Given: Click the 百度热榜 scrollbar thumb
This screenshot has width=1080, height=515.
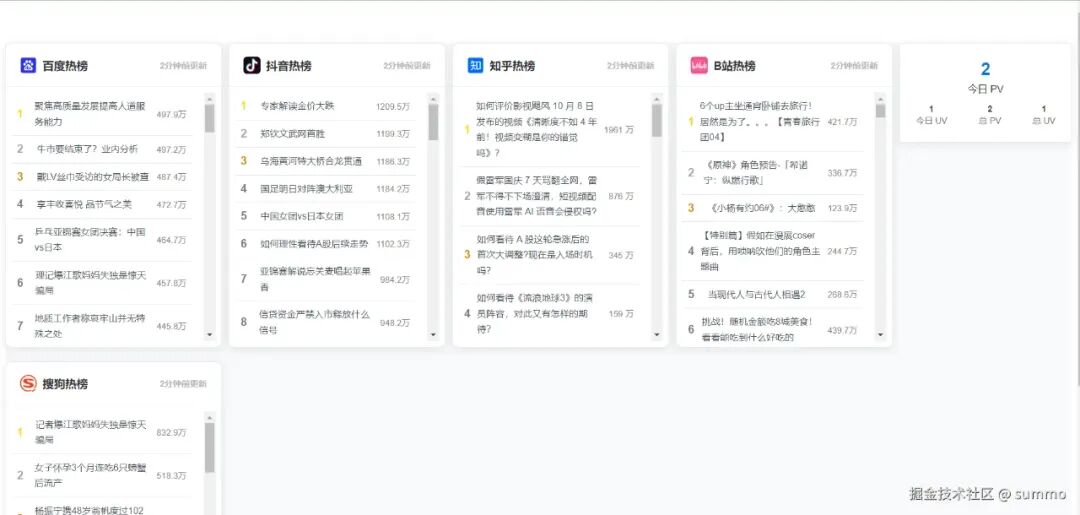Looking at the screenshot, I should (209, 118).
